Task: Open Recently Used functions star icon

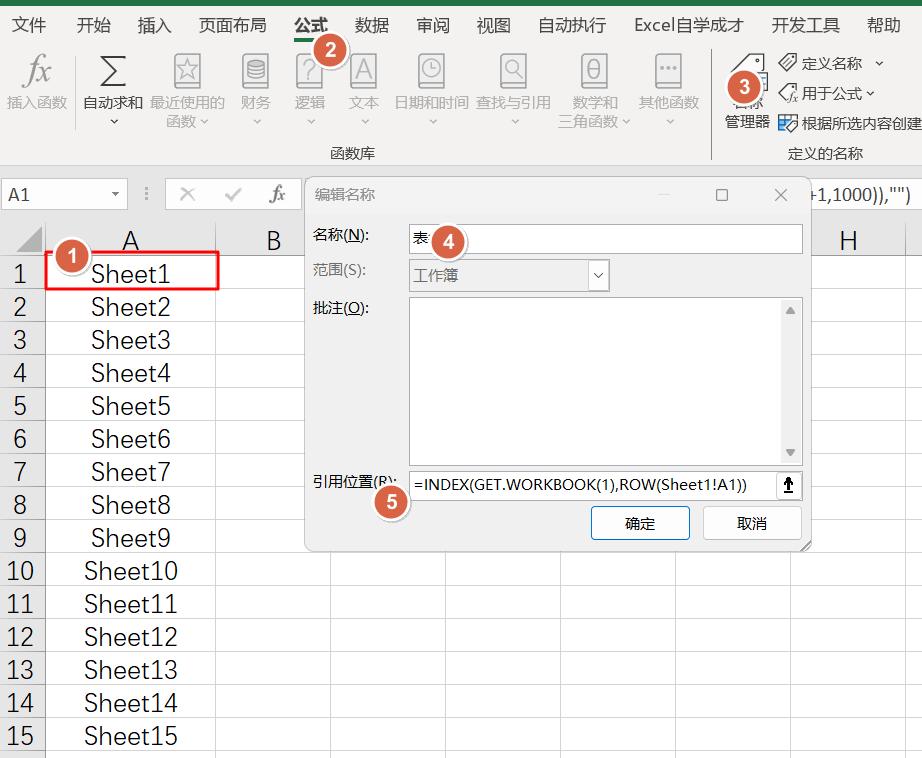Action: (187, 71)
